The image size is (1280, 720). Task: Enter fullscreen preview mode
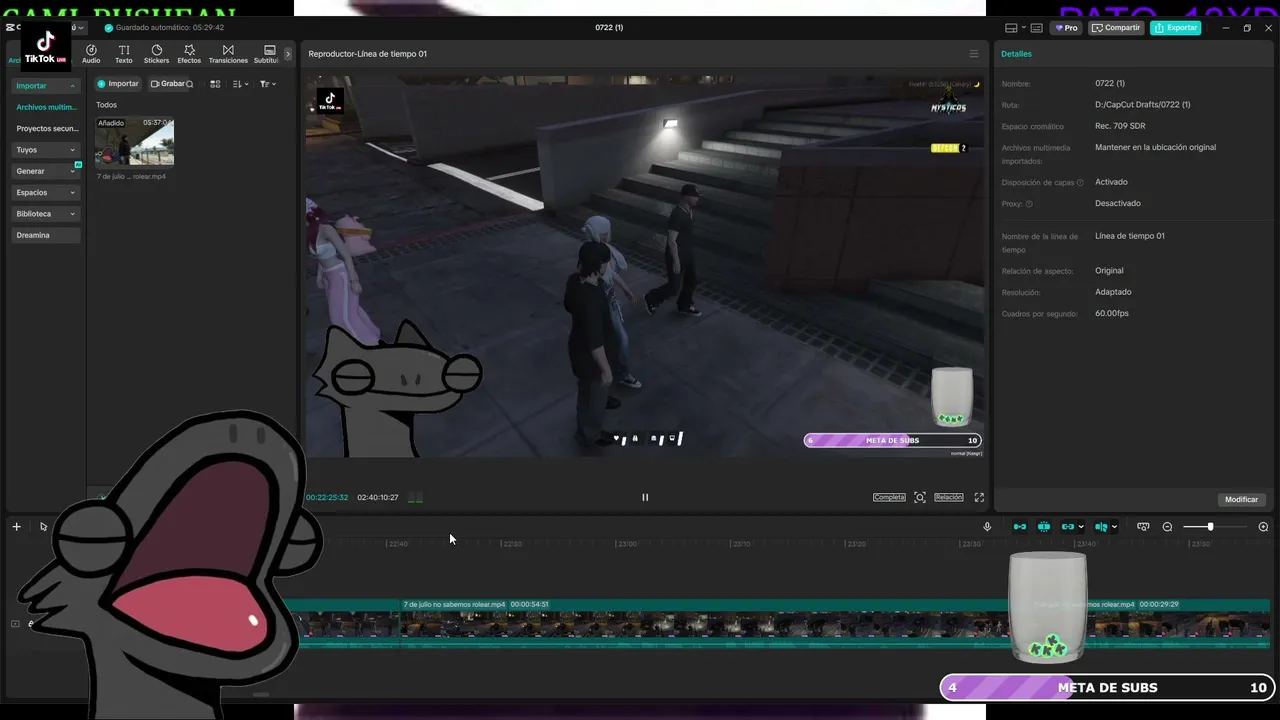click(x=979, y=497)
